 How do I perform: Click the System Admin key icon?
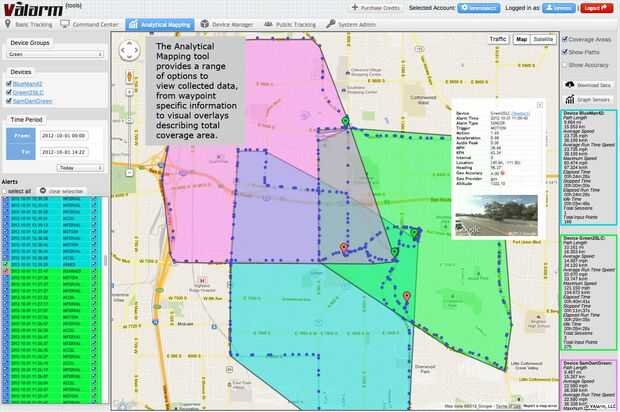click(x=331, y=24)
